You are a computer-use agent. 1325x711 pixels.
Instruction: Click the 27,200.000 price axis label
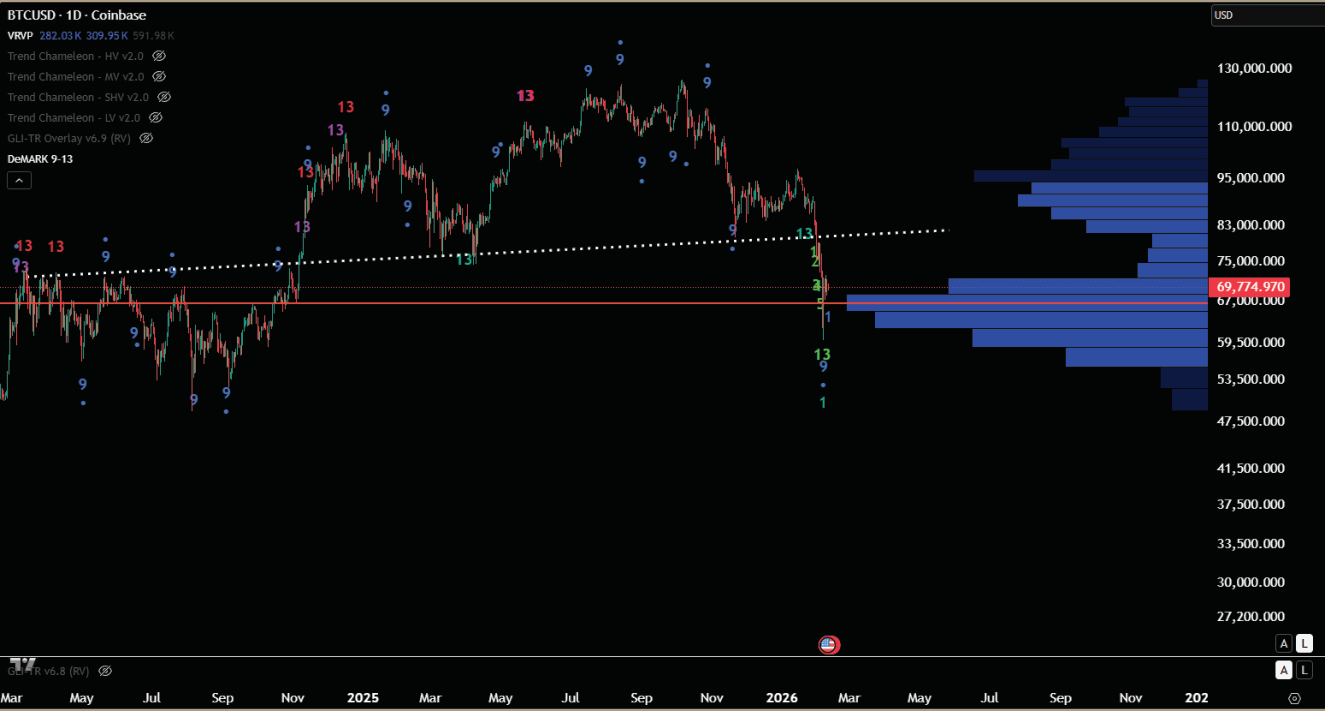[1250, 617]
